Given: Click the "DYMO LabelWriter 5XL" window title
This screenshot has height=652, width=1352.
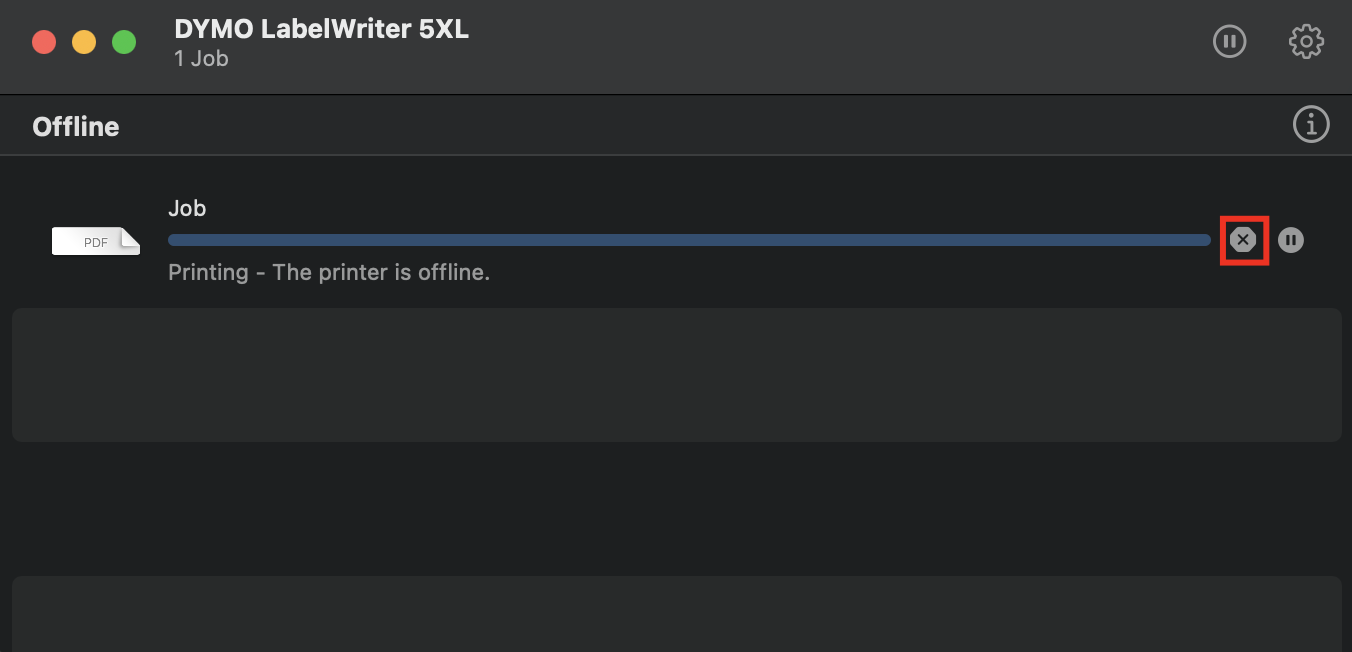Looking at the screenshot, I should click(321, 29).
